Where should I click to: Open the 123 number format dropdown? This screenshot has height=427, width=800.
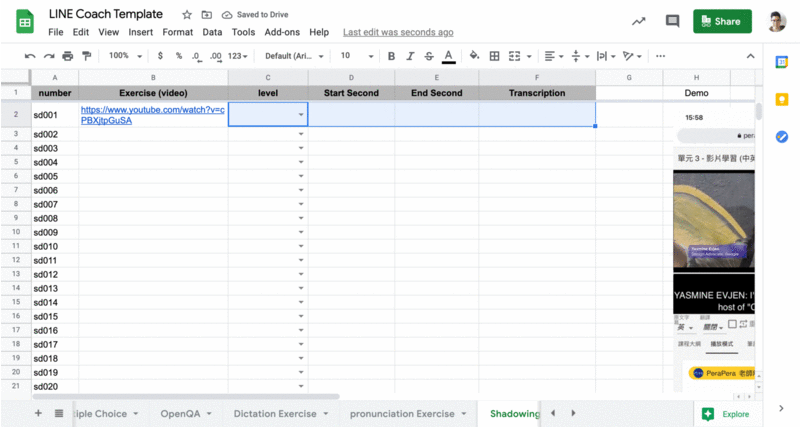[237, 56]
